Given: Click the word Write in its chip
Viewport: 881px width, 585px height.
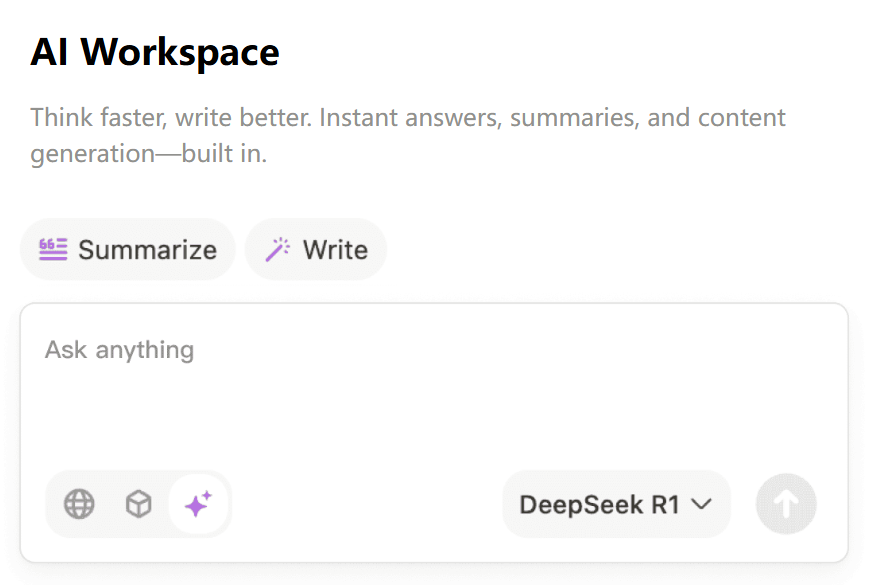Looking at the screenshot, I should tap(335, 249).
